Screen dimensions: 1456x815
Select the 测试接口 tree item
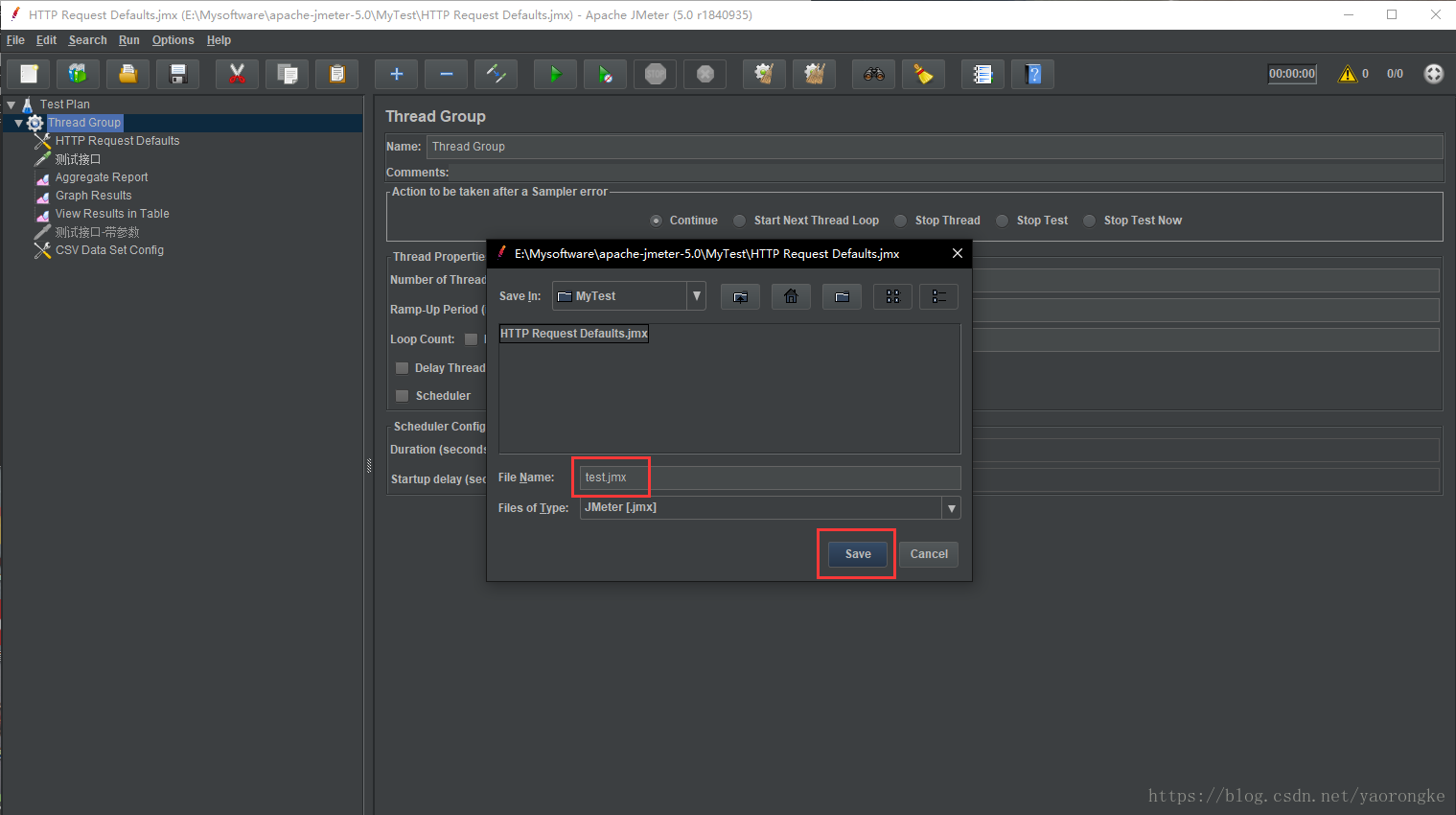(x=78, y=159)
